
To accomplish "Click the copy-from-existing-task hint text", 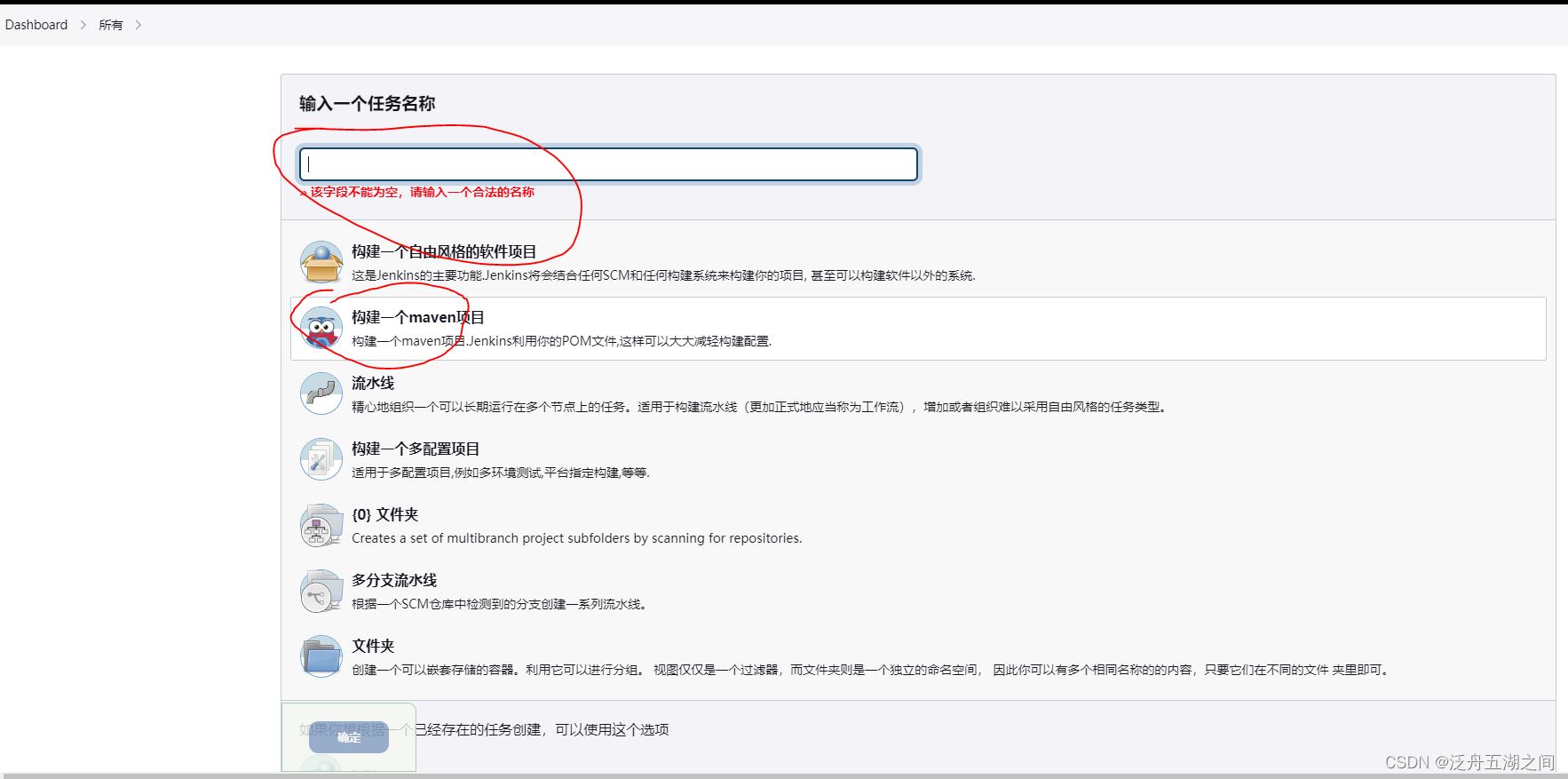I will point(484,729).
